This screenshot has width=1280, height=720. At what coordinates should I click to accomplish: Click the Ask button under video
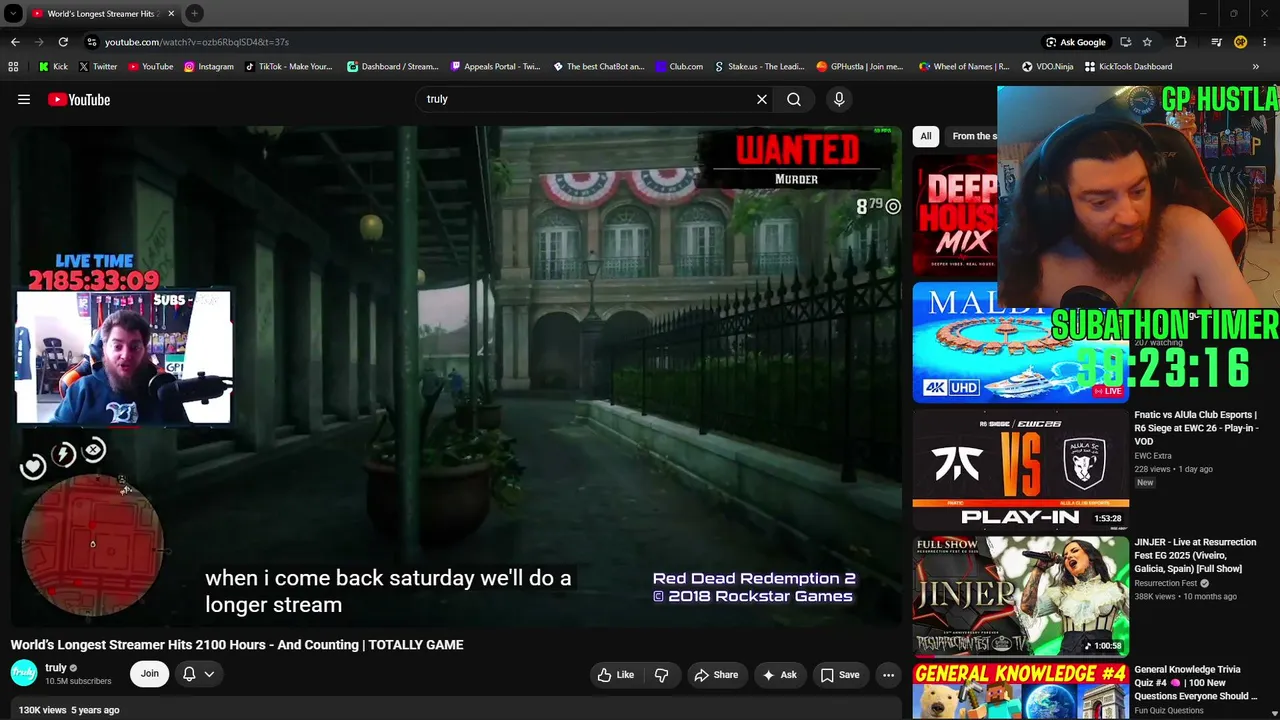[x=779, y=675]
